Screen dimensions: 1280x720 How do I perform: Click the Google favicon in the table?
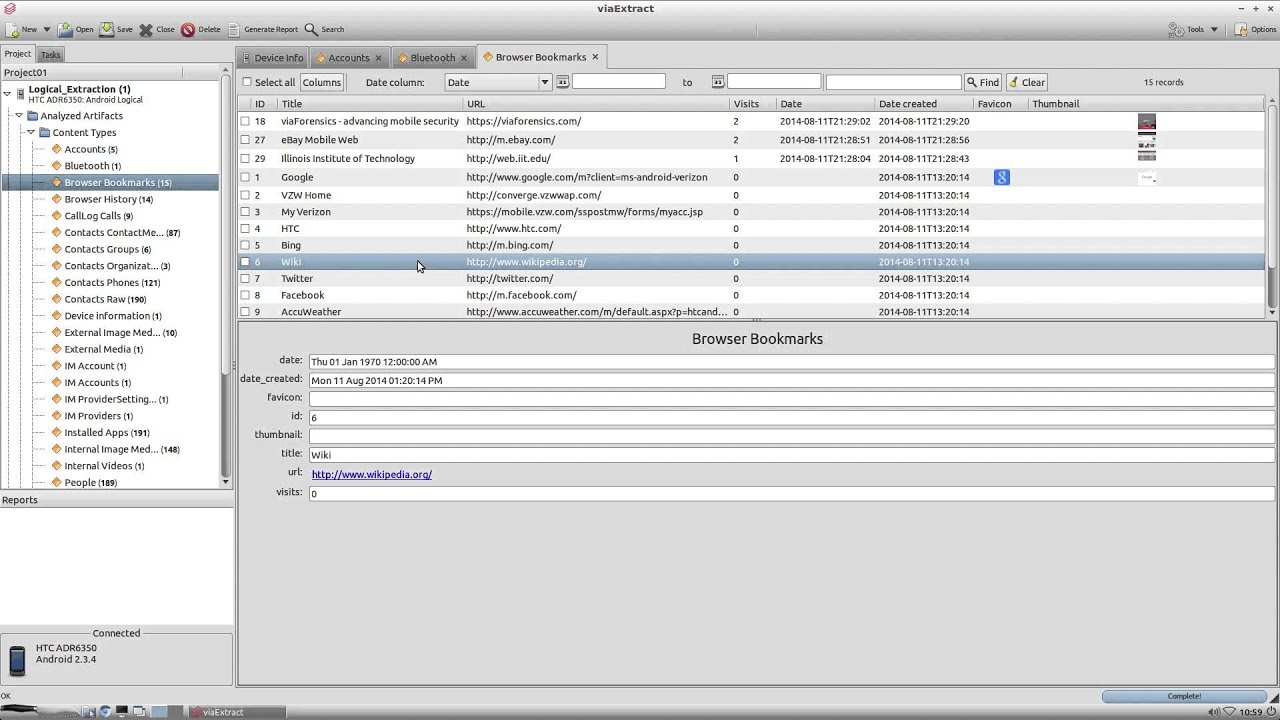pos(1002,177)
